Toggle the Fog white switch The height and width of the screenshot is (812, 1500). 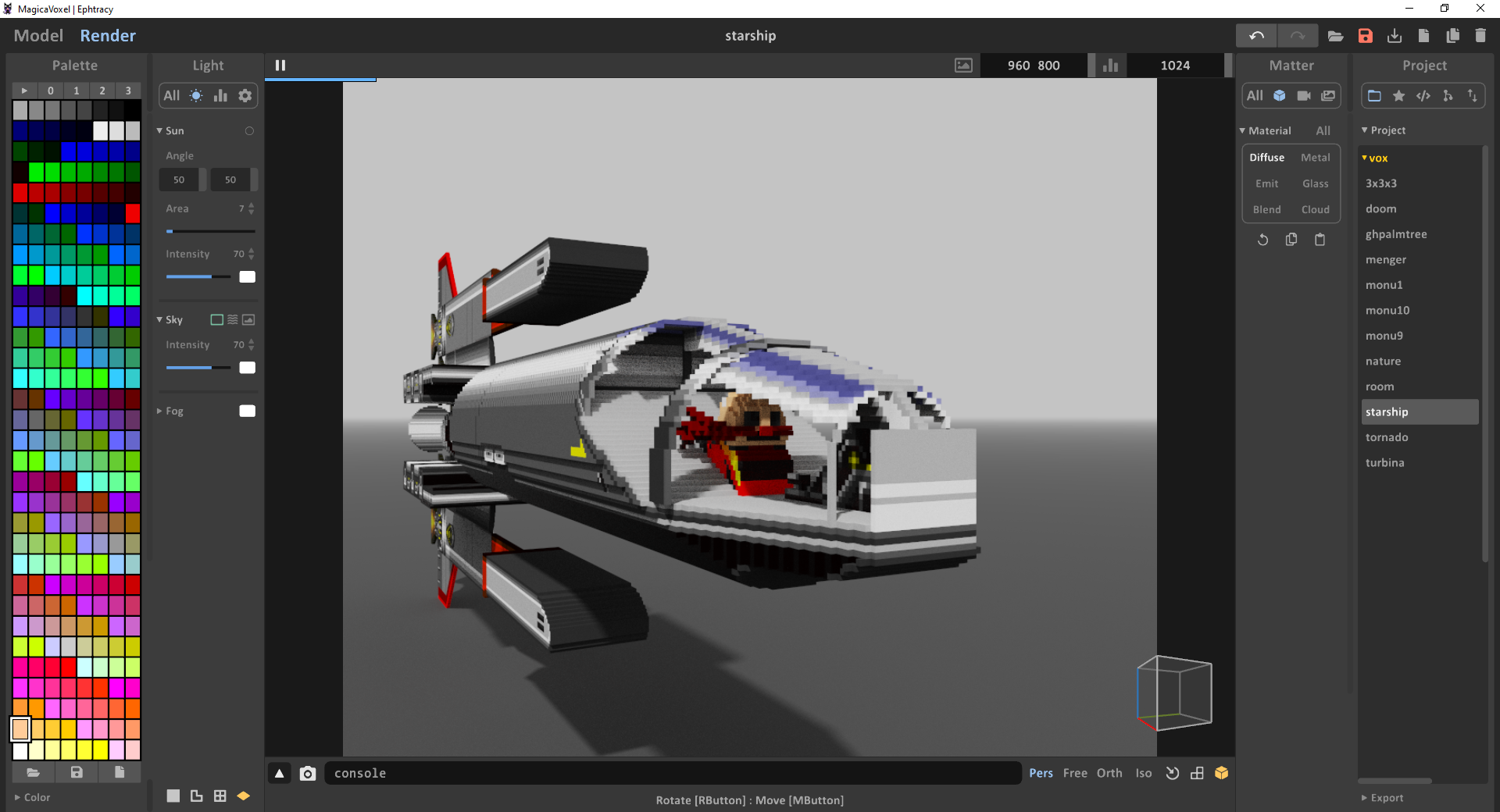click(x=248, y=411)
